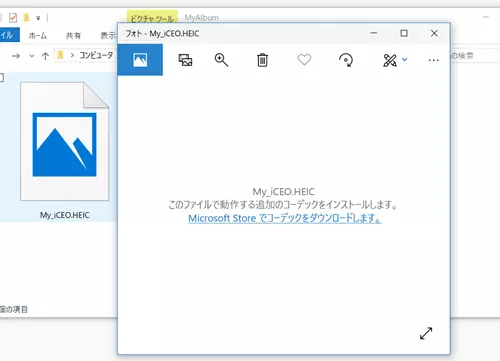This screenshot has height=361, width=500.
Task: Open the collection view in Photos
Action: [140, 60]
